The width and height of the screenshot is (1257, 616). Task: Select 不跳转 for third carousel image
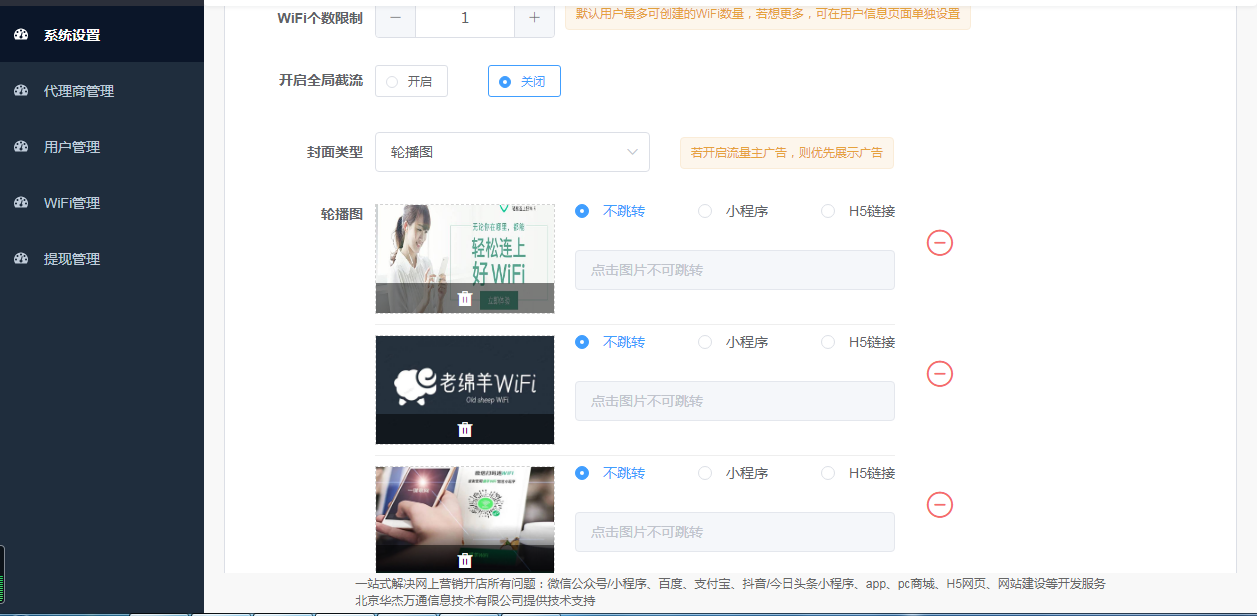610,473
